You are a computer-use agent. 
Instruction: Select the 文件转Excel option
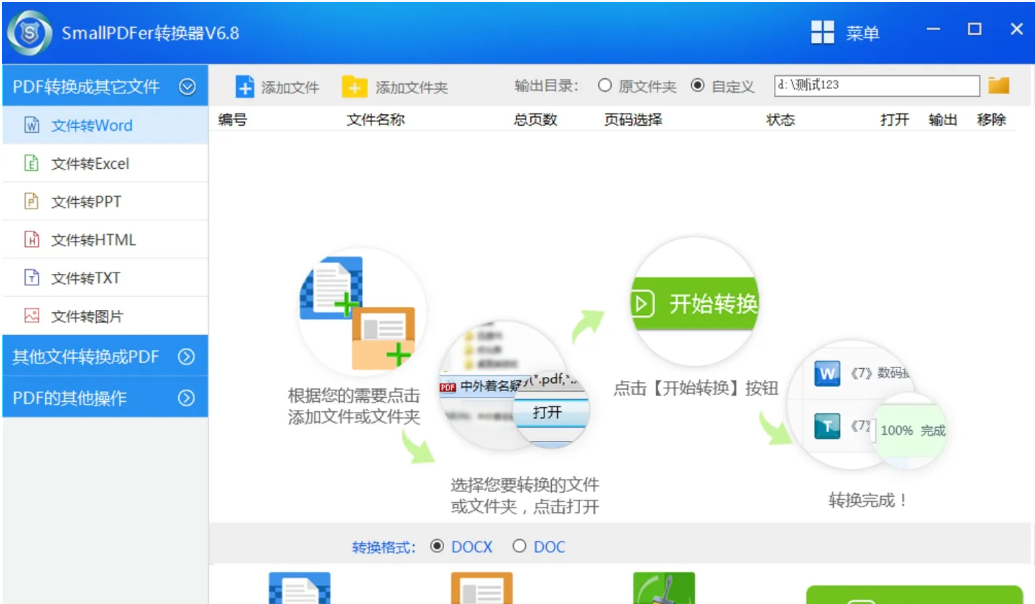(106, 163)
